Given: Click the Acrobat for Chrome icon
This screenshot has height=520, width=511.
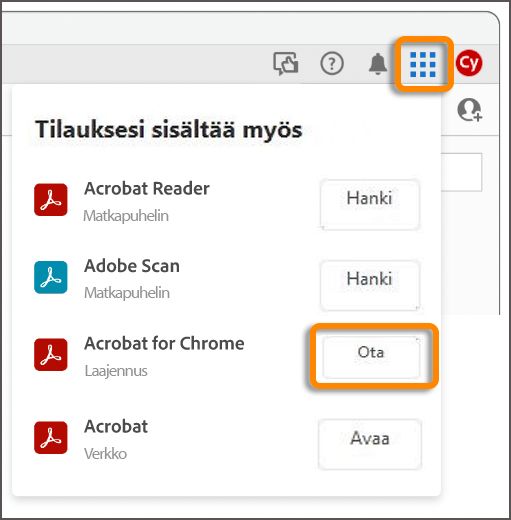Looking at the screenshot, I should (x=51, y=355).
